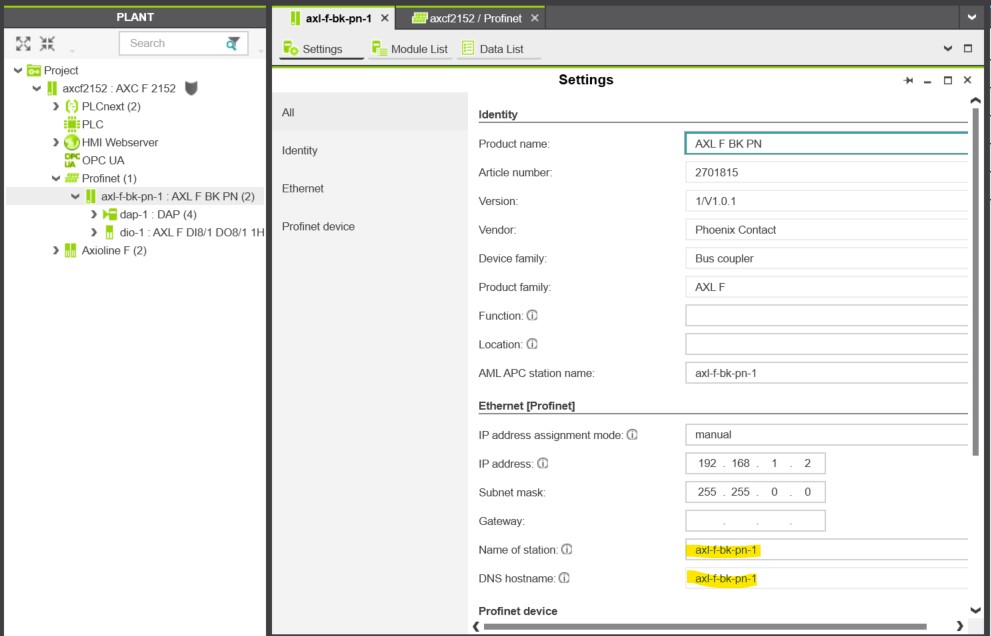Click the DNS hostname info icon
Viewport: 991px width, 636px height.
tap(564, 578)
